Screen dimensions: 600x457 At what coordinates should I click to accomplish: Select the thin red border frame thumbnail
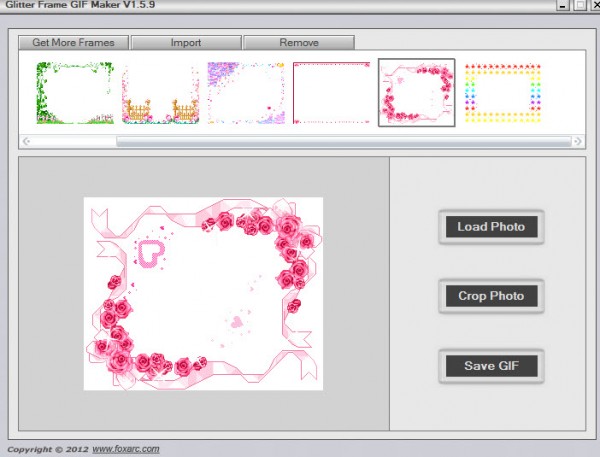click(x=331, y=93)
